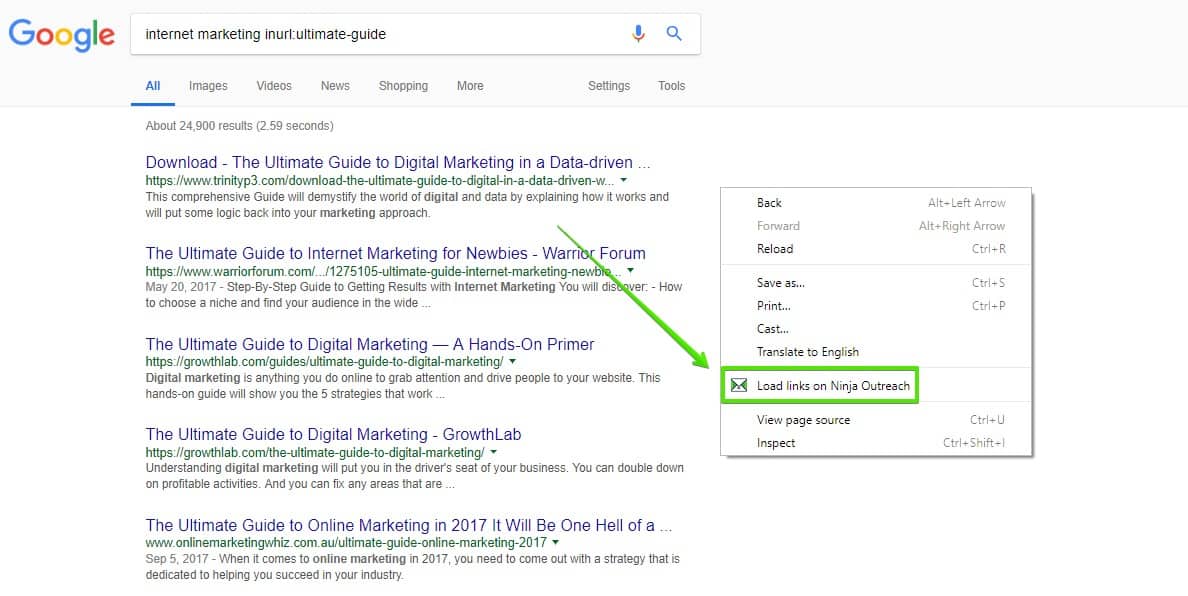Click the Ninja Outreach envelope icon
Screen dimensions: 1188x596
(738, 385)
